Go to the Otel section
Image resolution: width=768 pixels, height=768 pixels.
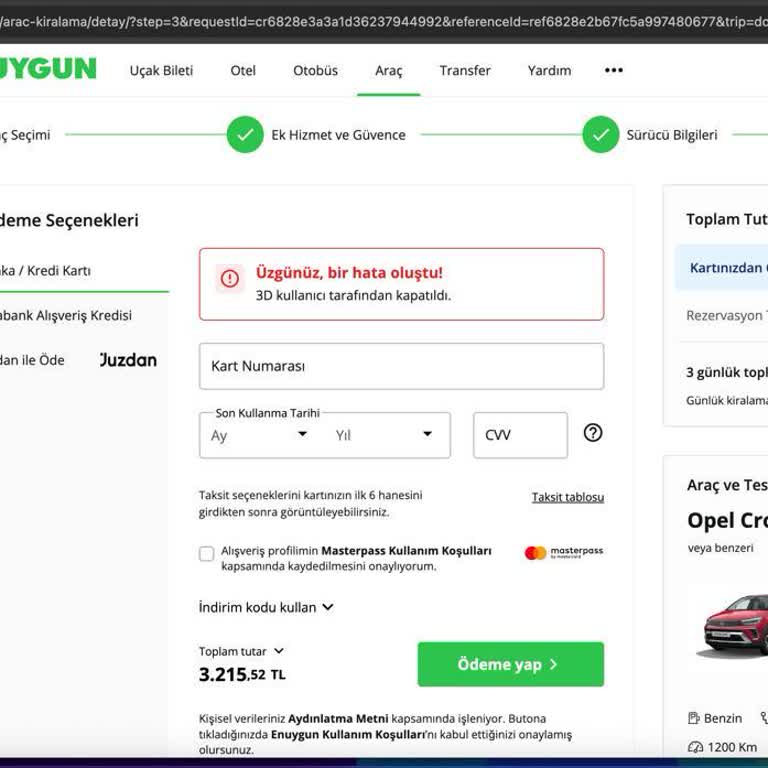click(243, 71)
